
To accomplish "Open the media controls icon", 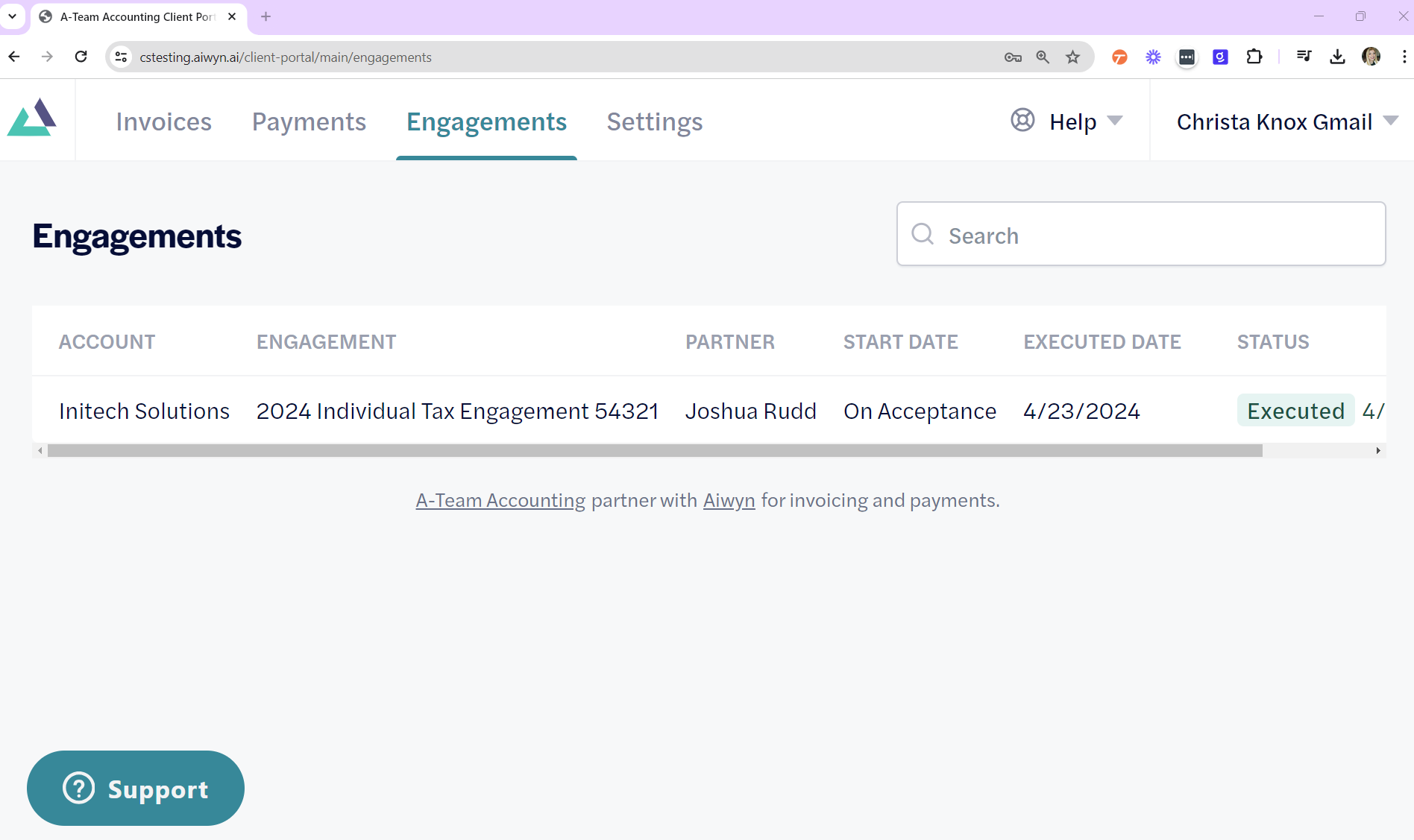I will tap(1304, 57).
